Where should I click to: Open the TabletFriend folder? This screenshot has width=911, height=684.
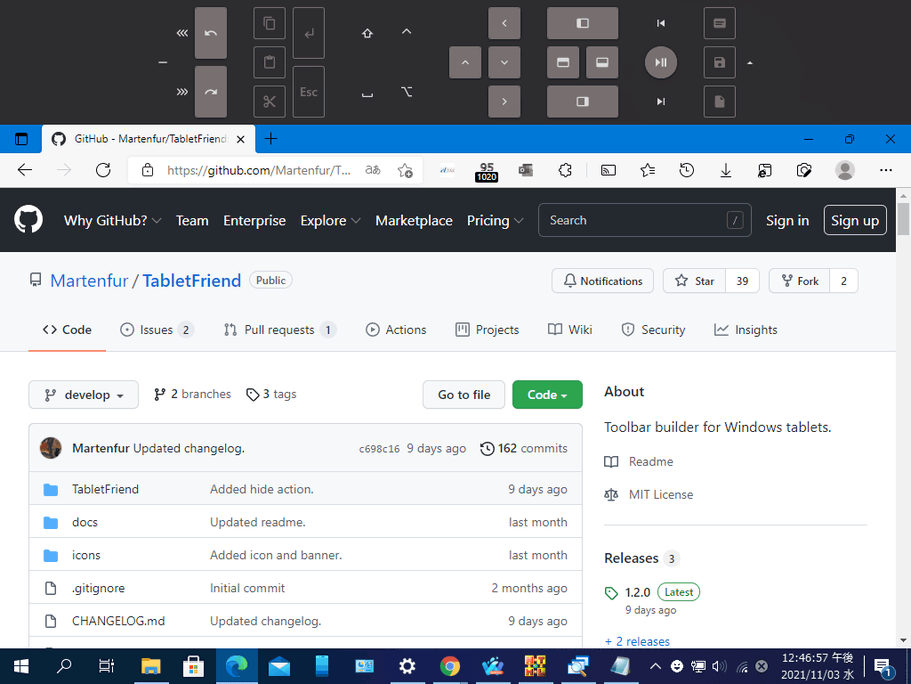coord(105,489)
